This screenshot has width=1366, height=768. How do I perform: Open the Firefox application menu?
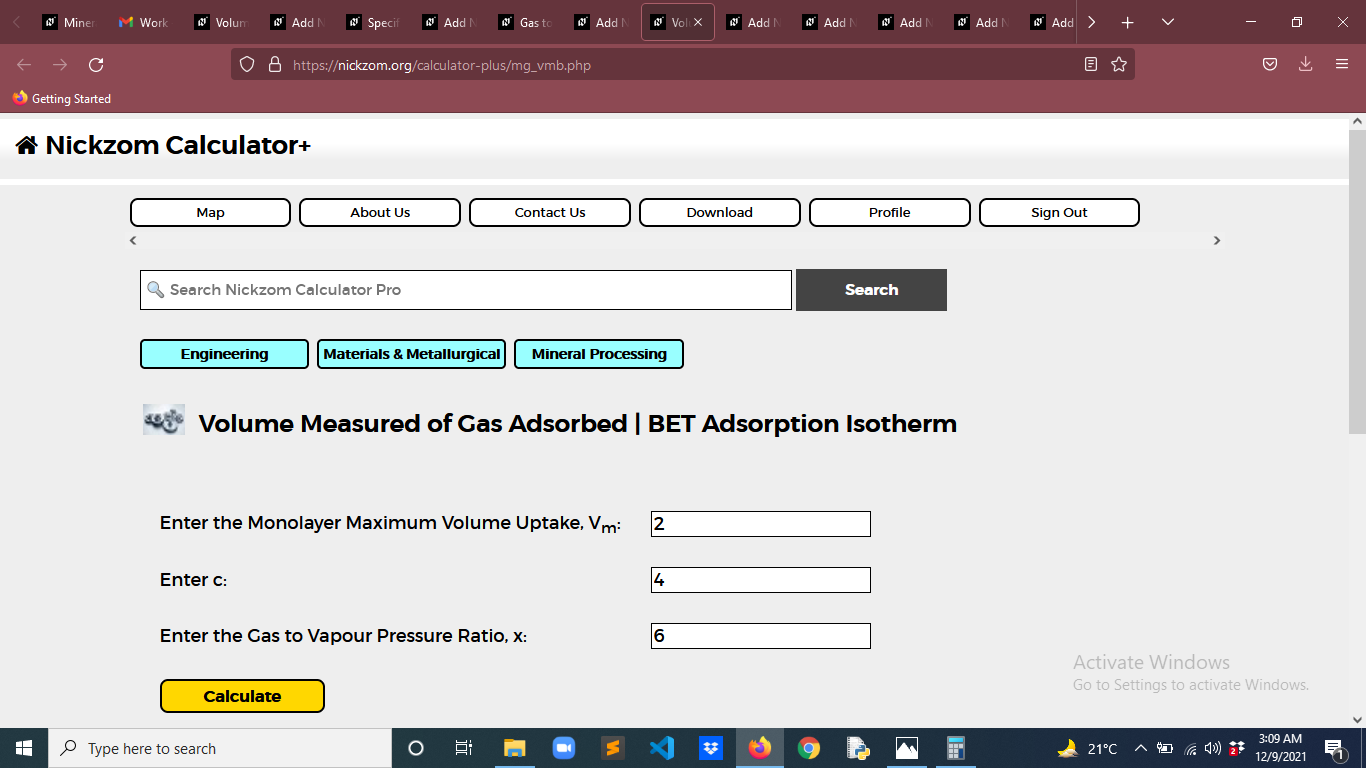click(x=1342, y=65)
